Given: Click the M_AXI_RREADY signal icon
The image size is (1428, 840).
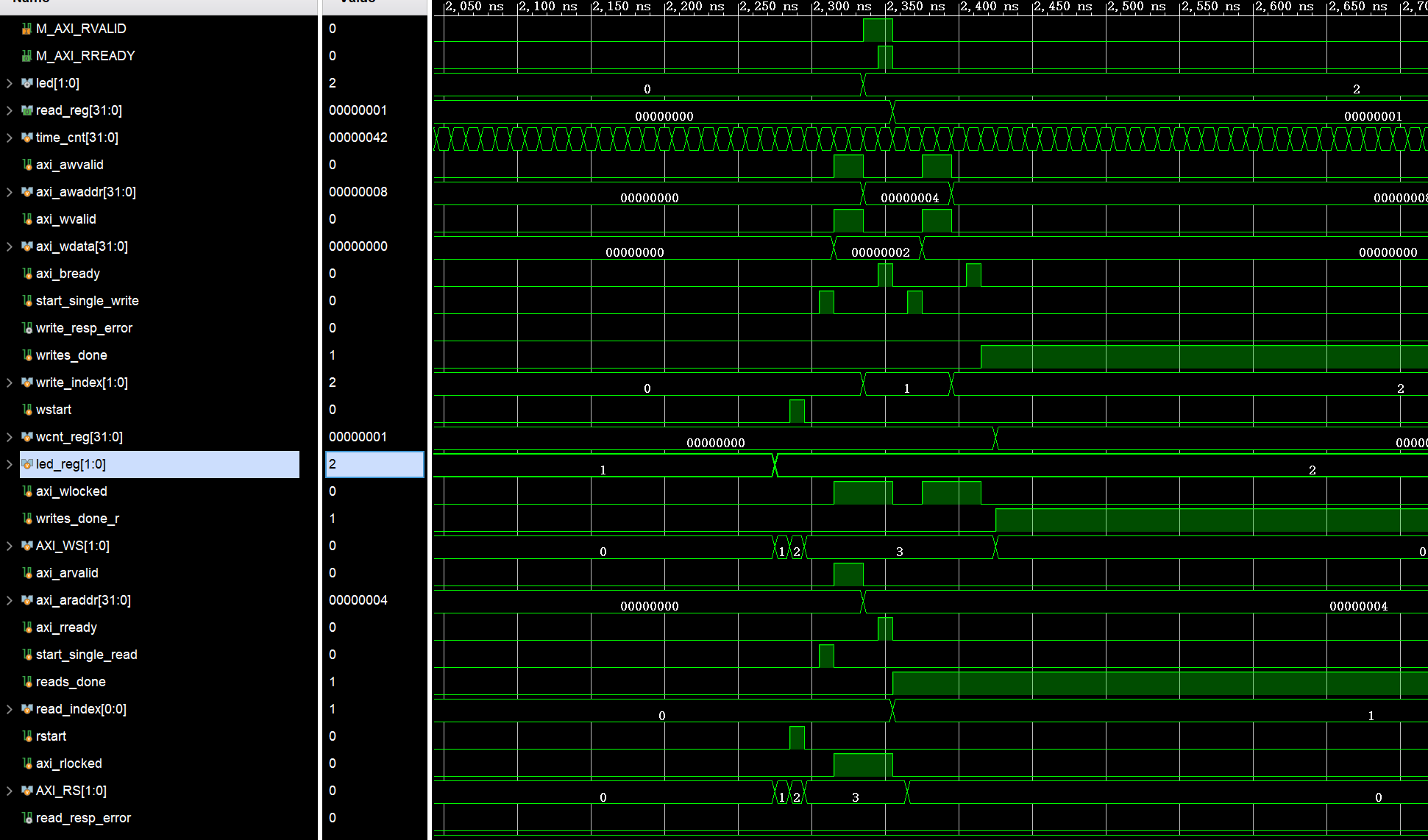Looking at the screenshot, I should 27,56.
